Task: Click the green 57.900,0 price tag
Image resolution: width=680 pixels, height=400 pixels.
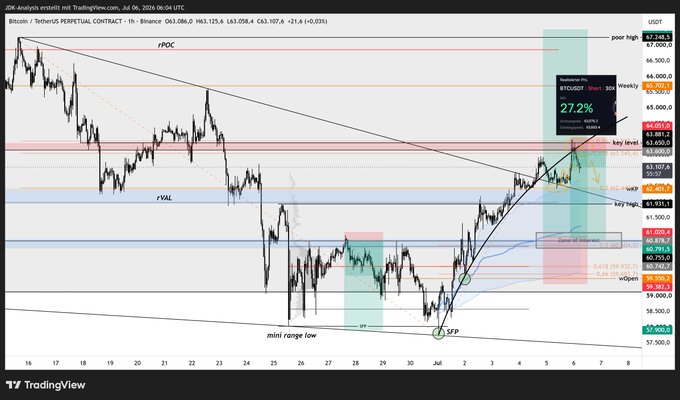Action: (658, 330)
